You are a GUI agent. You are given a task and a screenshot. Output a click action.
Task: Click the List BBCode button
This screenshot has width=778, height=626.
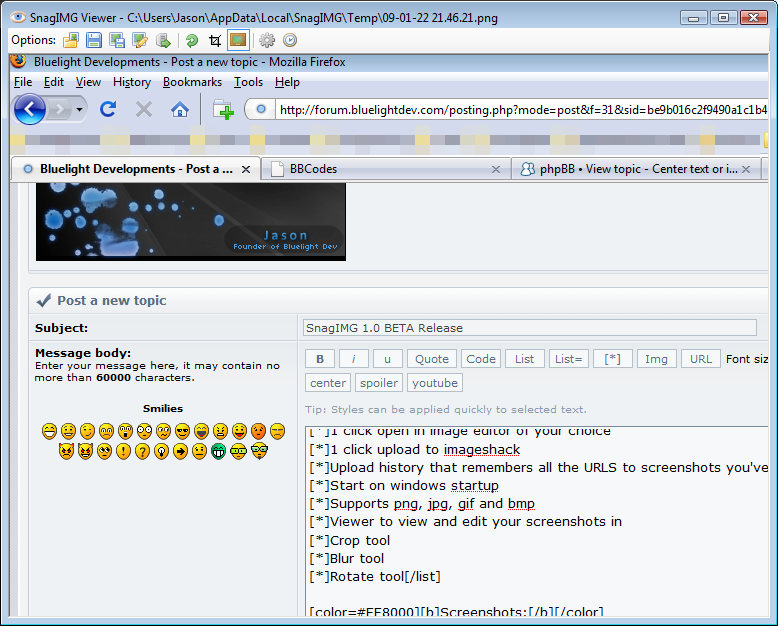[524, 359]
